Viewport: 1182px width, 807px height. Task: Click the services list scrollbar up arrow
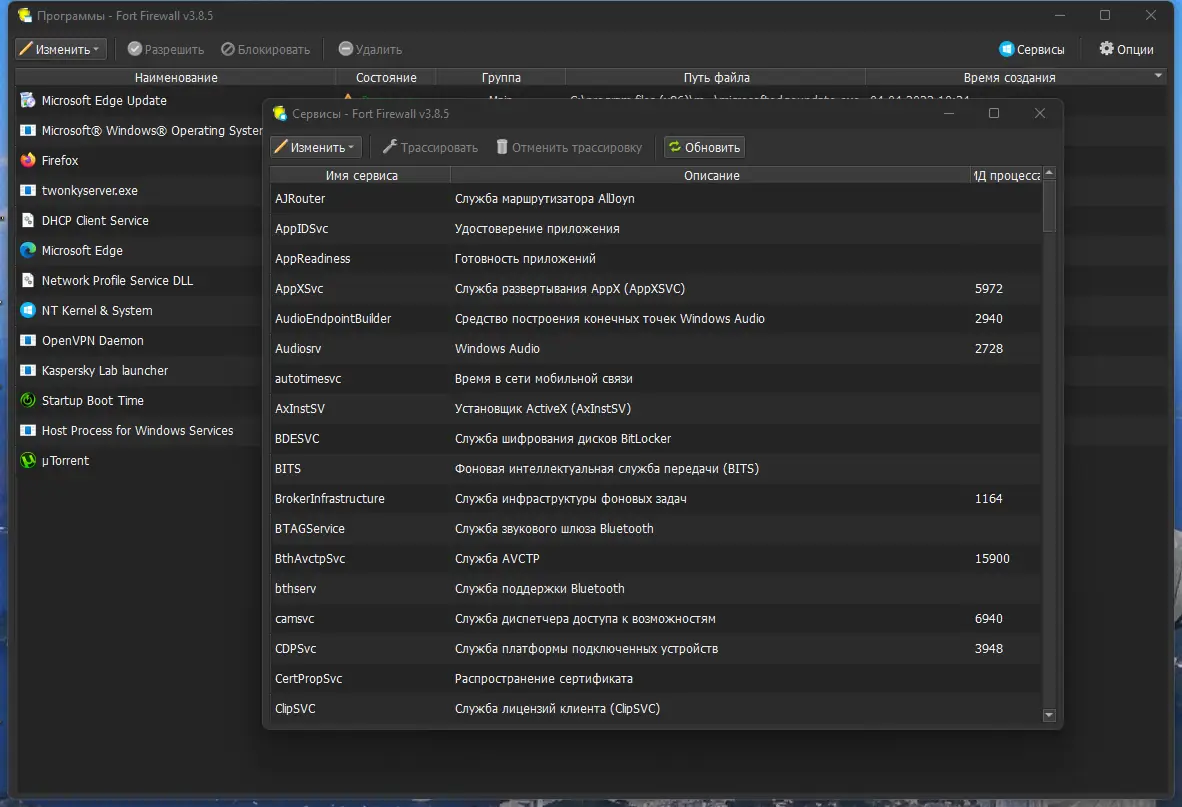(x=1049, y=173)
